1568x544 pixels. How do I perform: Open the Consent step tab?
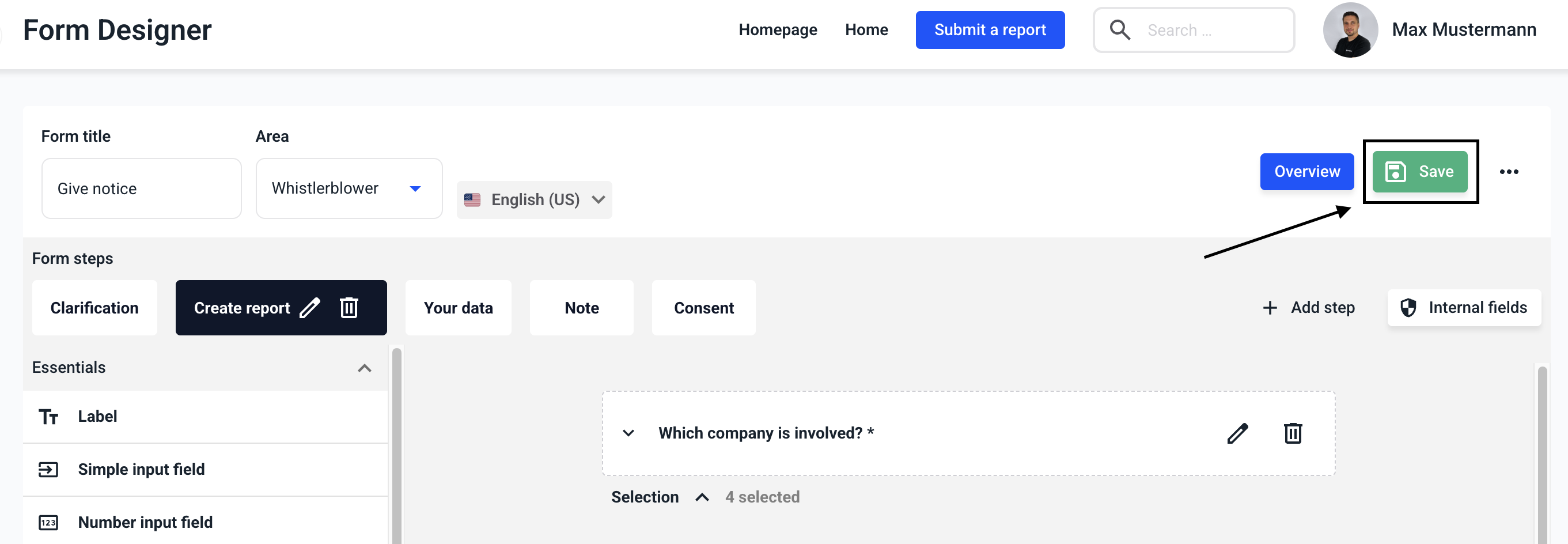(703, 308)
